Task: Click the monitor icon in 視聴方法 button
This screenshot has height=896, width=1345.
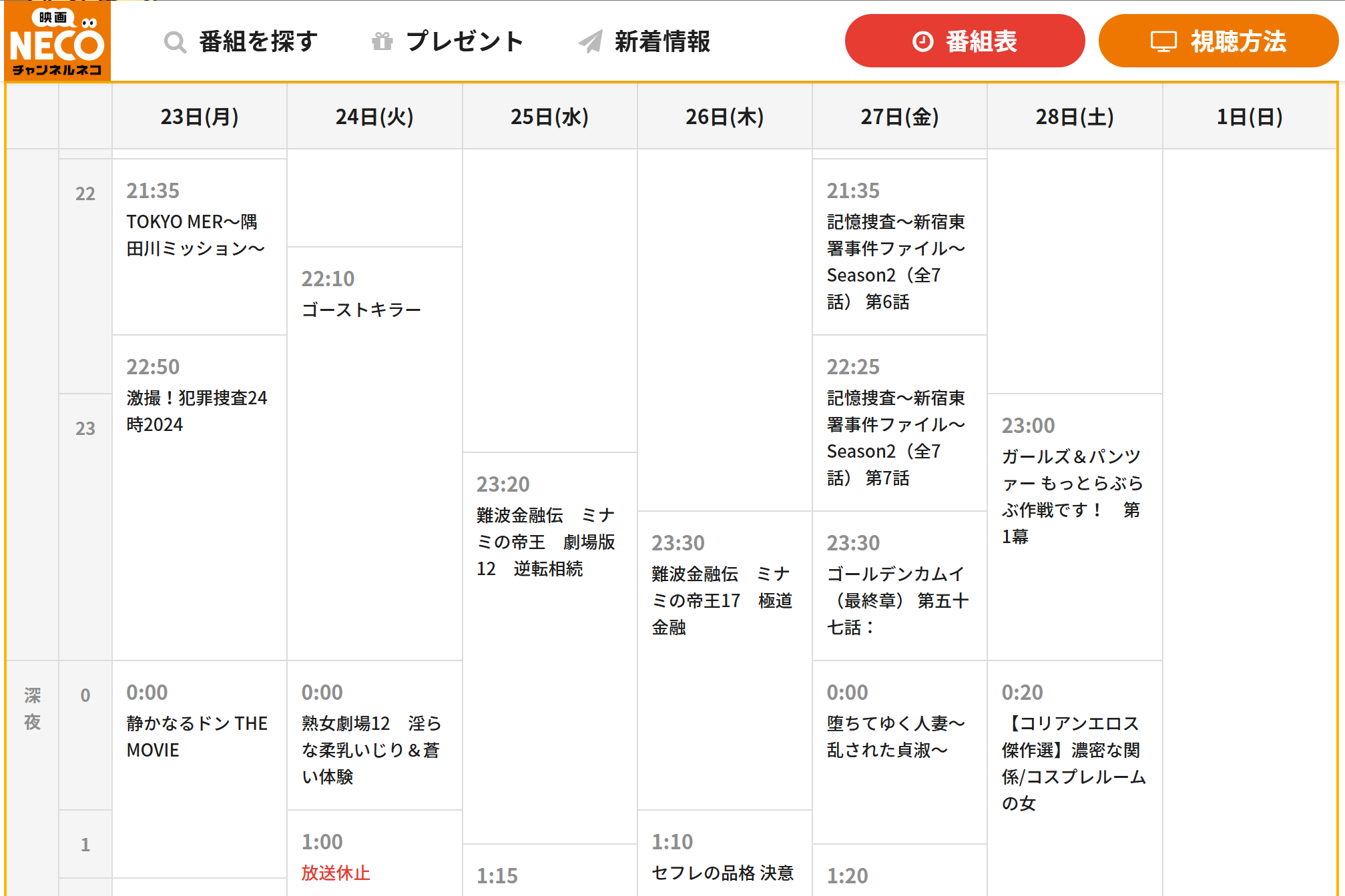Action: point(1163,42)
